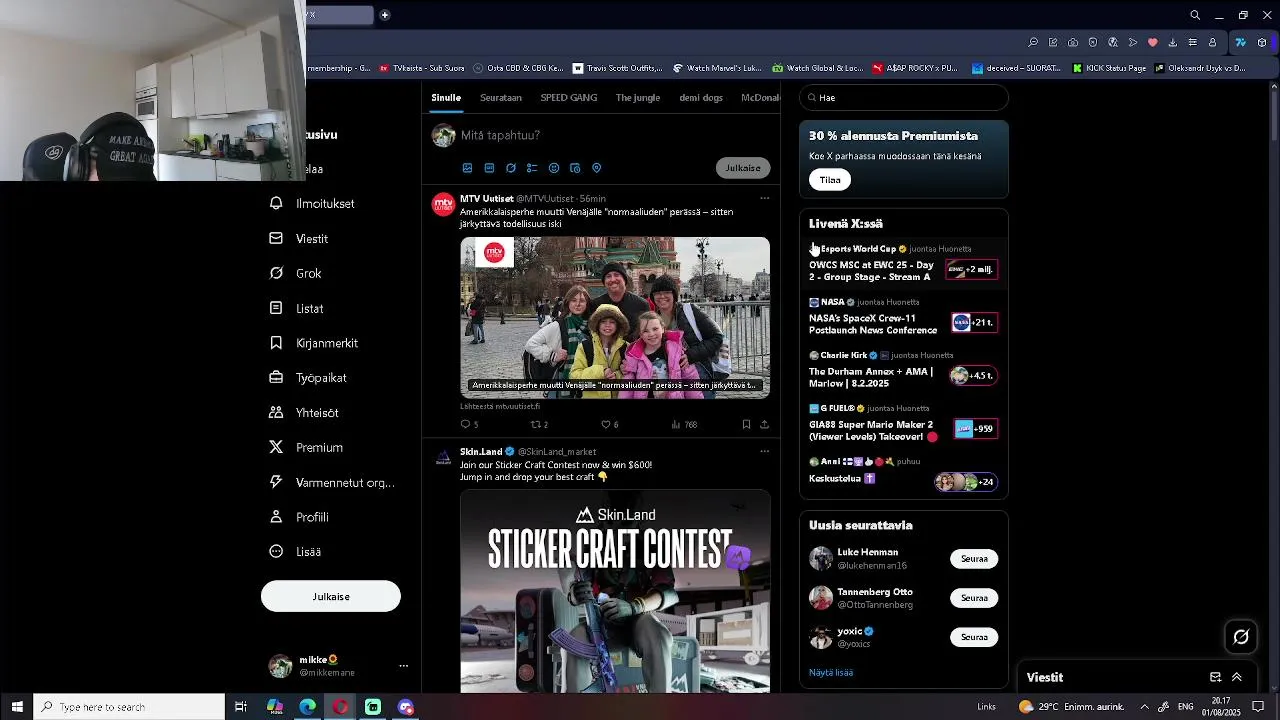
Task: Open A$AP ROCKY x PU... bookmark
Action: click(x=914, y=68)
